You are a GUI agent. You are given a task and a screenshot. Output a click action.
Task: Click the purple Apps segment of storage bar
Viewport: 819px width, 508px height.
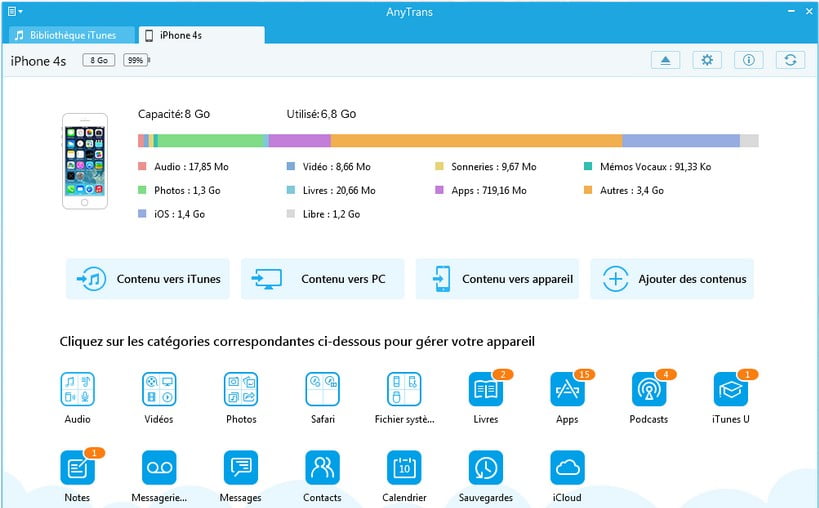300,140
